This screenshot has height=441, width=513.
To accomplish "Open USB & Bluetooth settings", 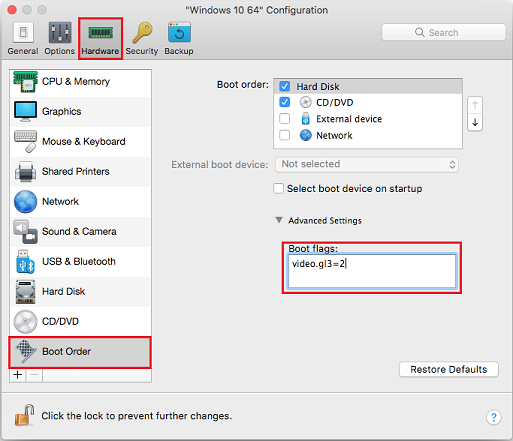I will pyautogui.click(x=80, y=262).
